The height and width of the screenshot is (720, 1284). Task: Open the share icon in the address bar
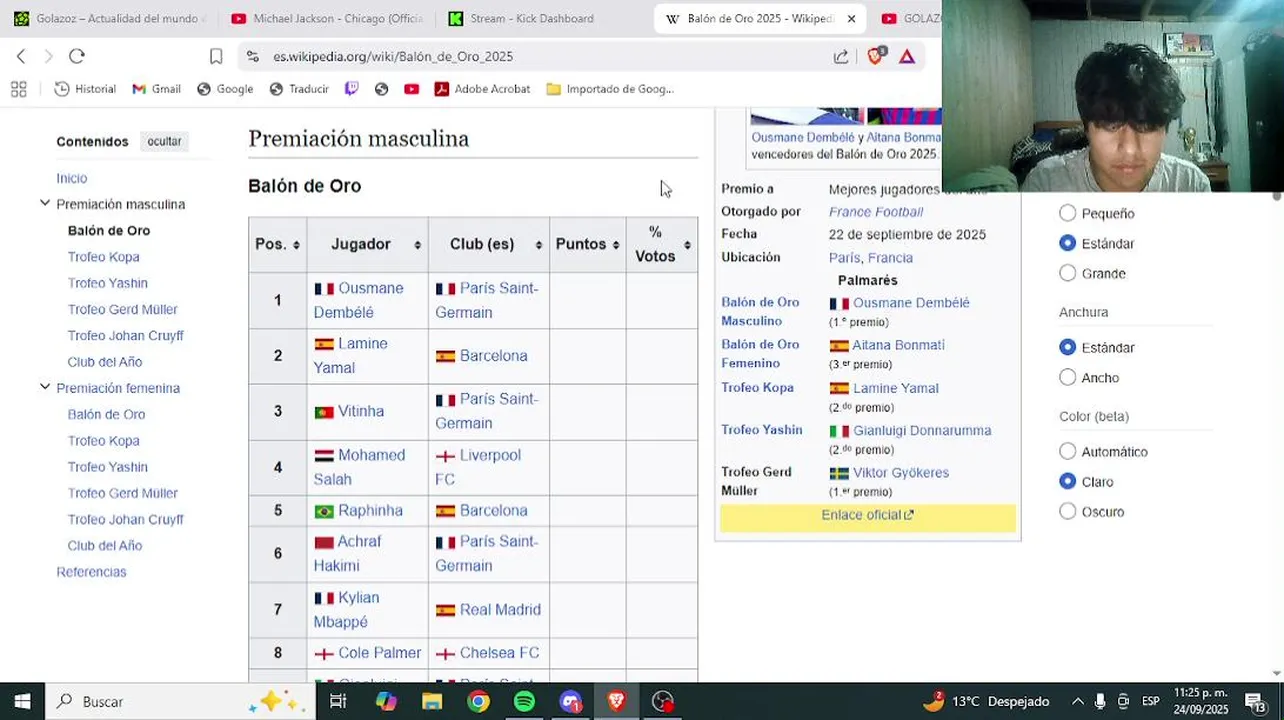pos(841,57)
